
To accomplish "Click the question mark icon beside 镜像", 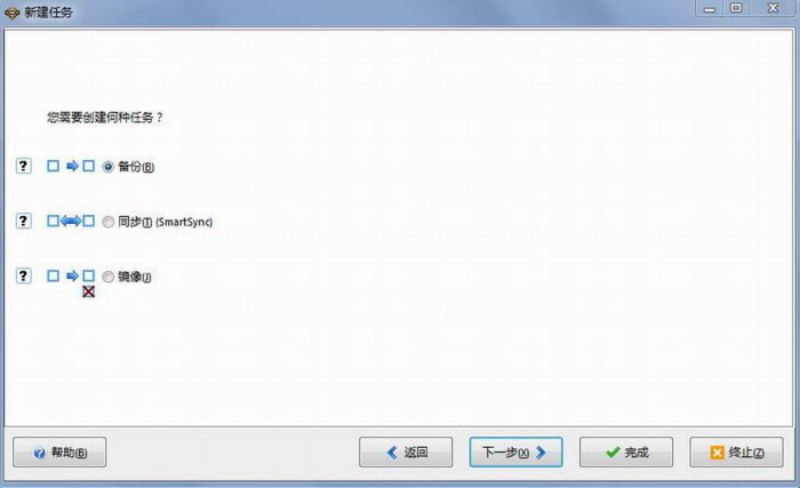I will click(x=23, y=276).
